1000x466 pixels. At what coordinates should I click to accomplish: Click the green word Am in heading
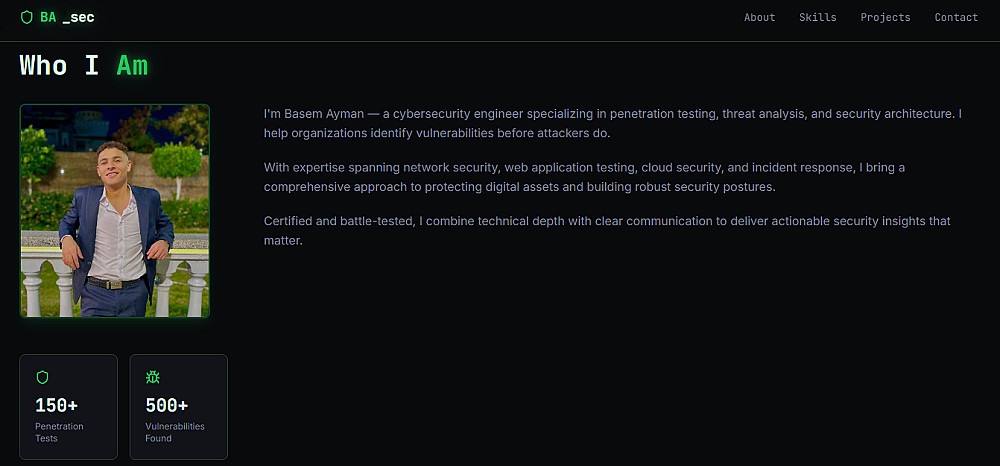(132, 66)
